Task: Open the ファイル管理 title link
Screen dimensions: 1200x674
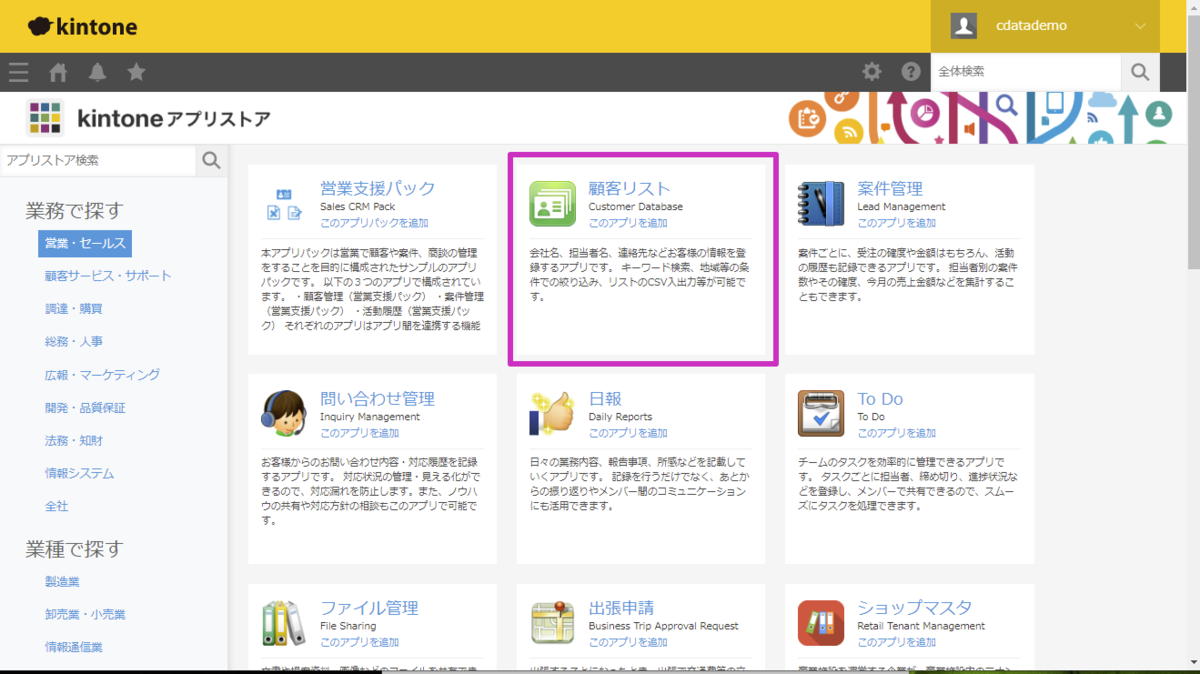Action: click(369, 607)
